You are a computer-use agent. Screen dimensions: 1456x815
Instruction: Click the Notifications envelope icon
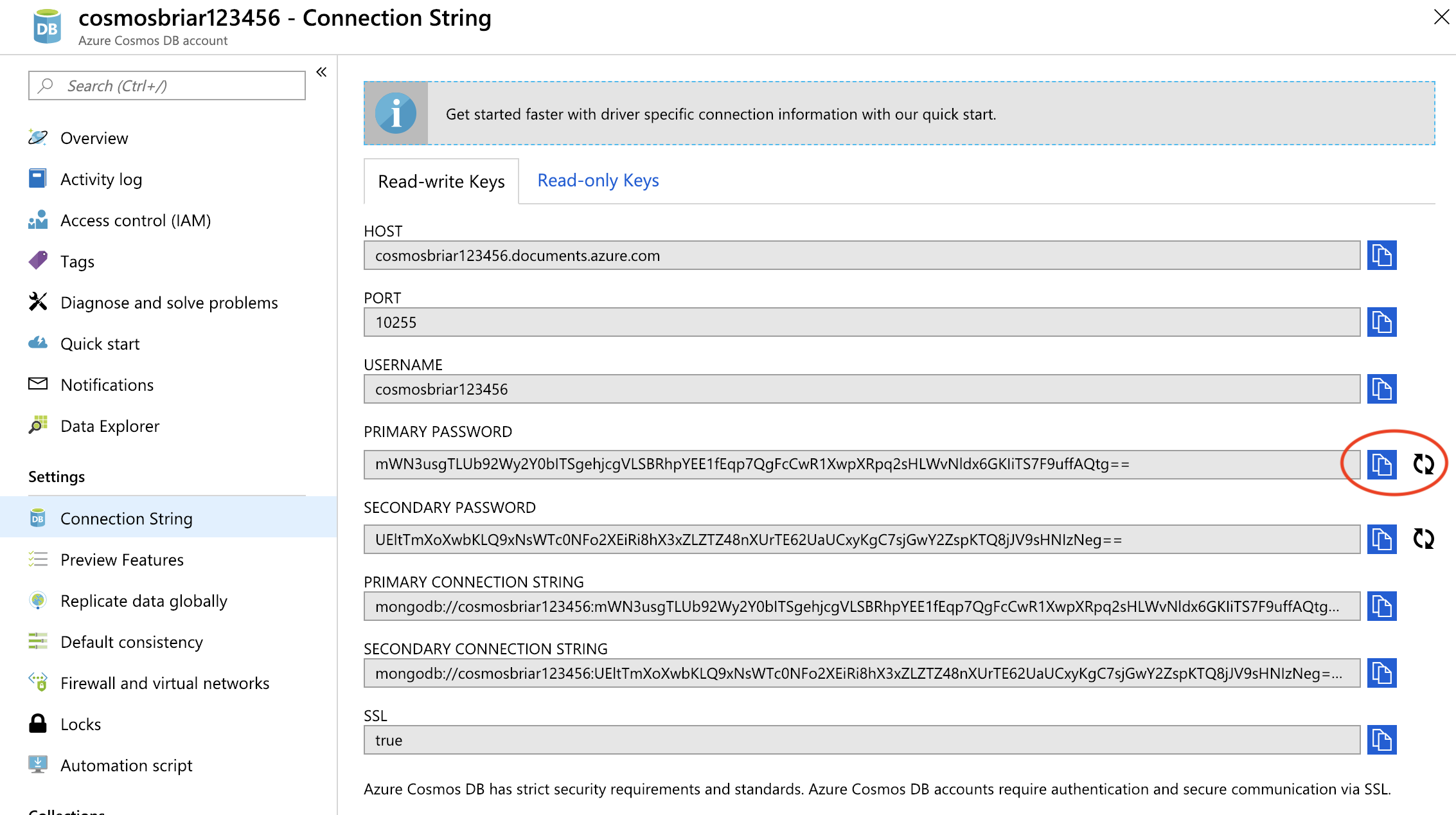[38, 384]
